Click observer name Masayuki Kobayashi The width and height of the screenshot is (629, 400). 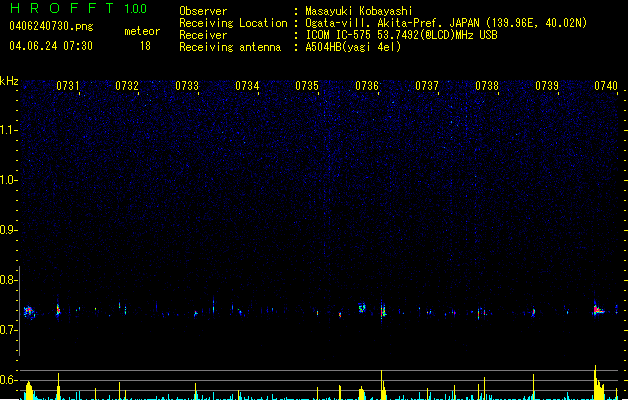coord(359,11)
